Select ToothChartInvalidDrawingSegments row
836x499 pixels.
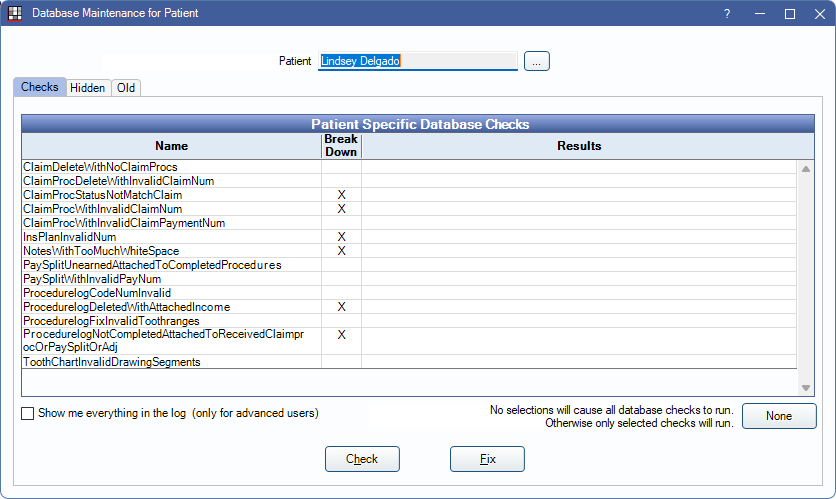pyautogui.click(x=112, y=362)
